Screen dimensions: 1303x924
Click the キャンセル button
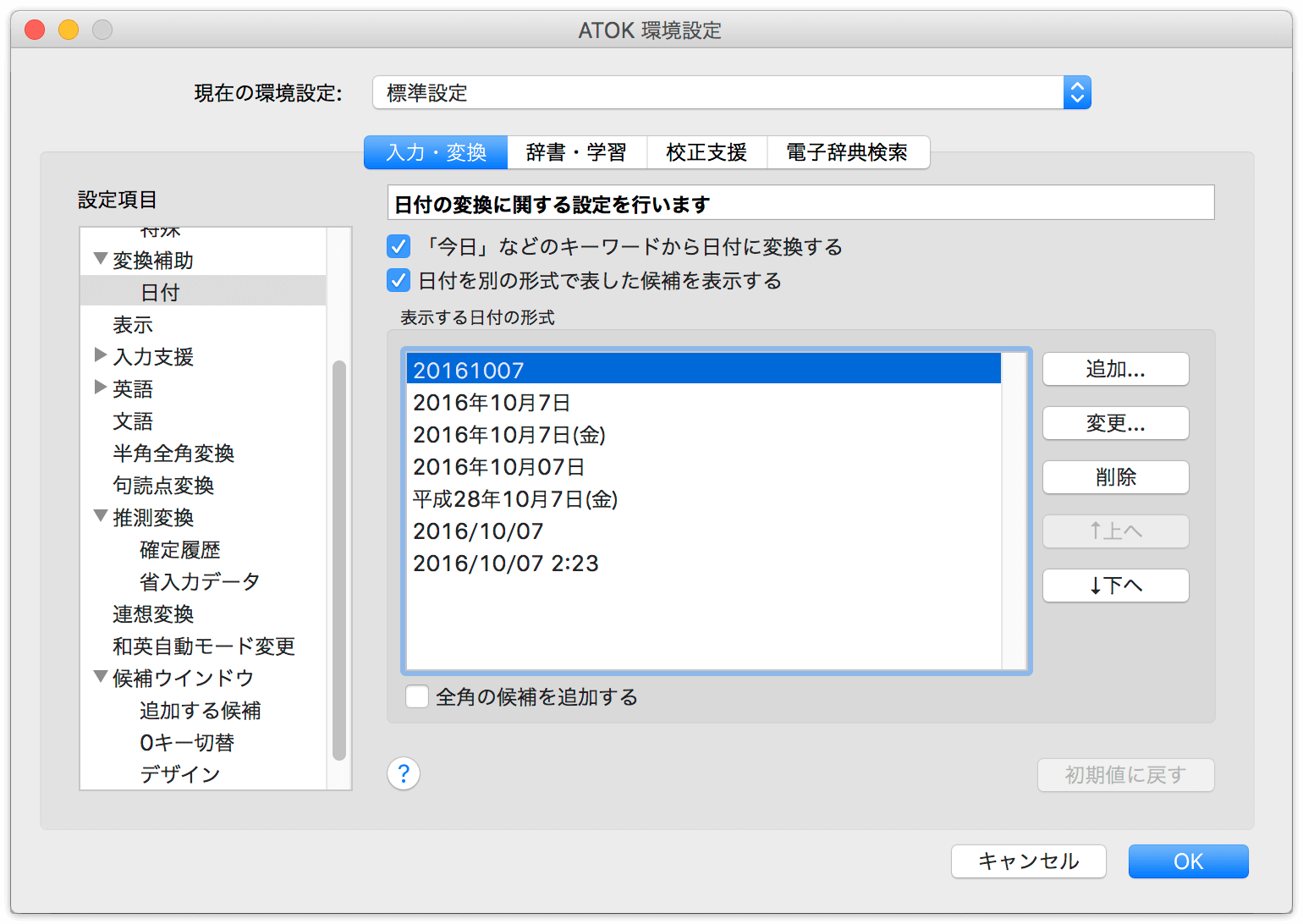(x=1029, y=861)
